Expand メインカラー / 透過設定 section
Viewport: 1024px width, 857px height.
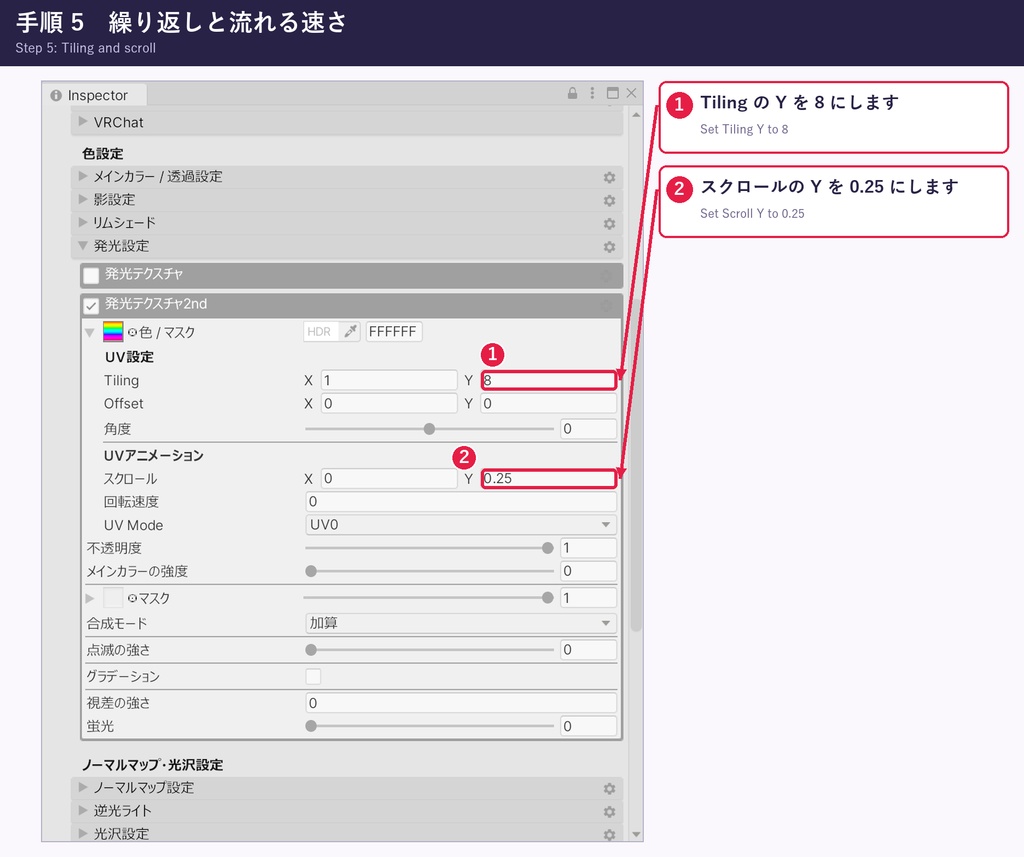point(82,176)
